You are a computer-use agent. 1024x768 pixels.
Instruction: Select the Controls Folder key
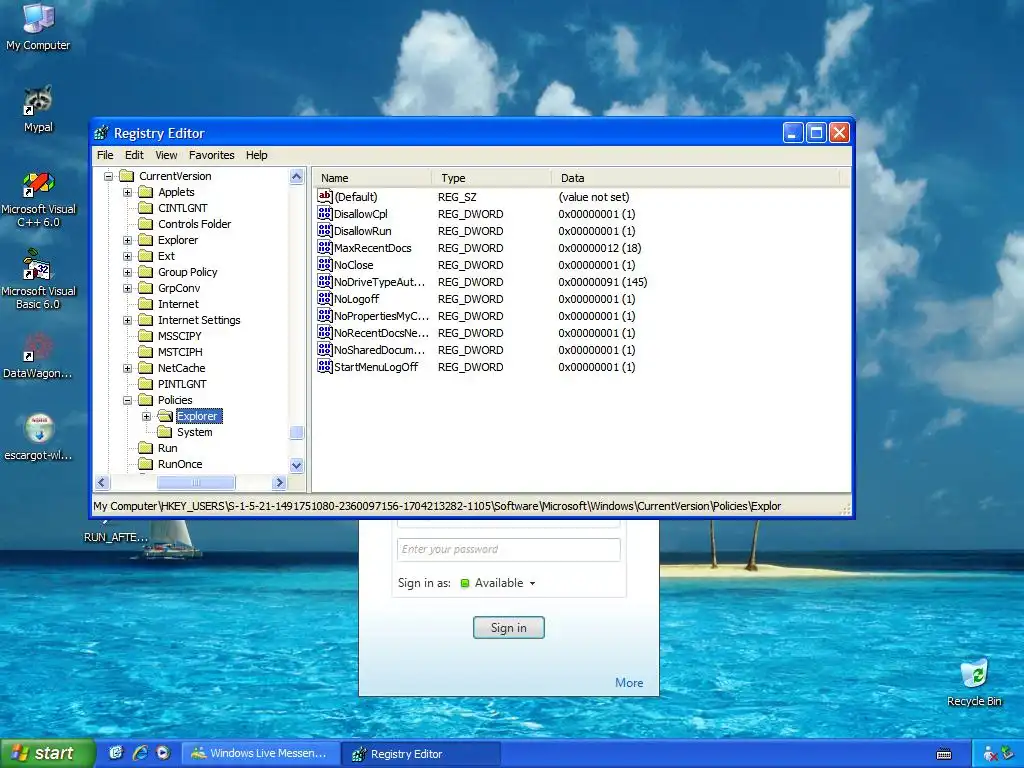194,224
